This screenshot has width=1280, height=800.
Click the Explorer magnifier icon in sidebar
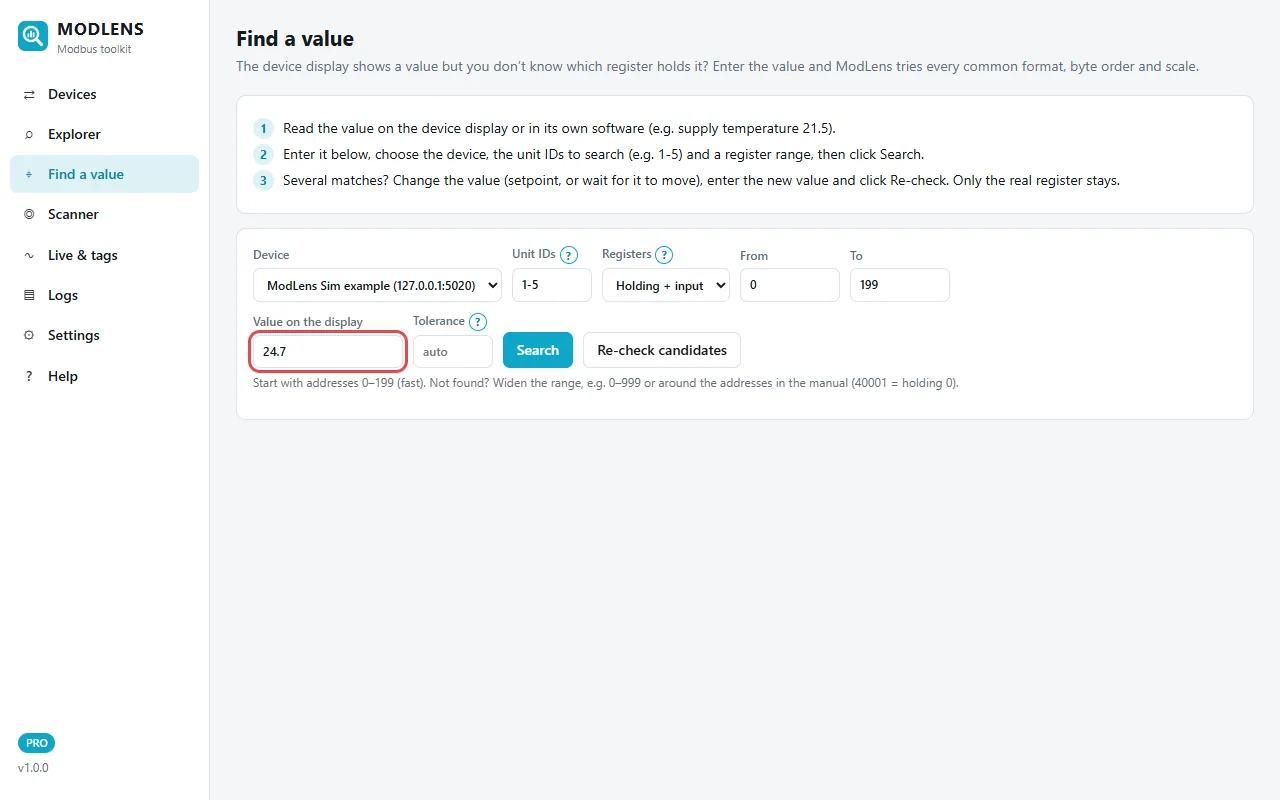click(x=29, y=134)
